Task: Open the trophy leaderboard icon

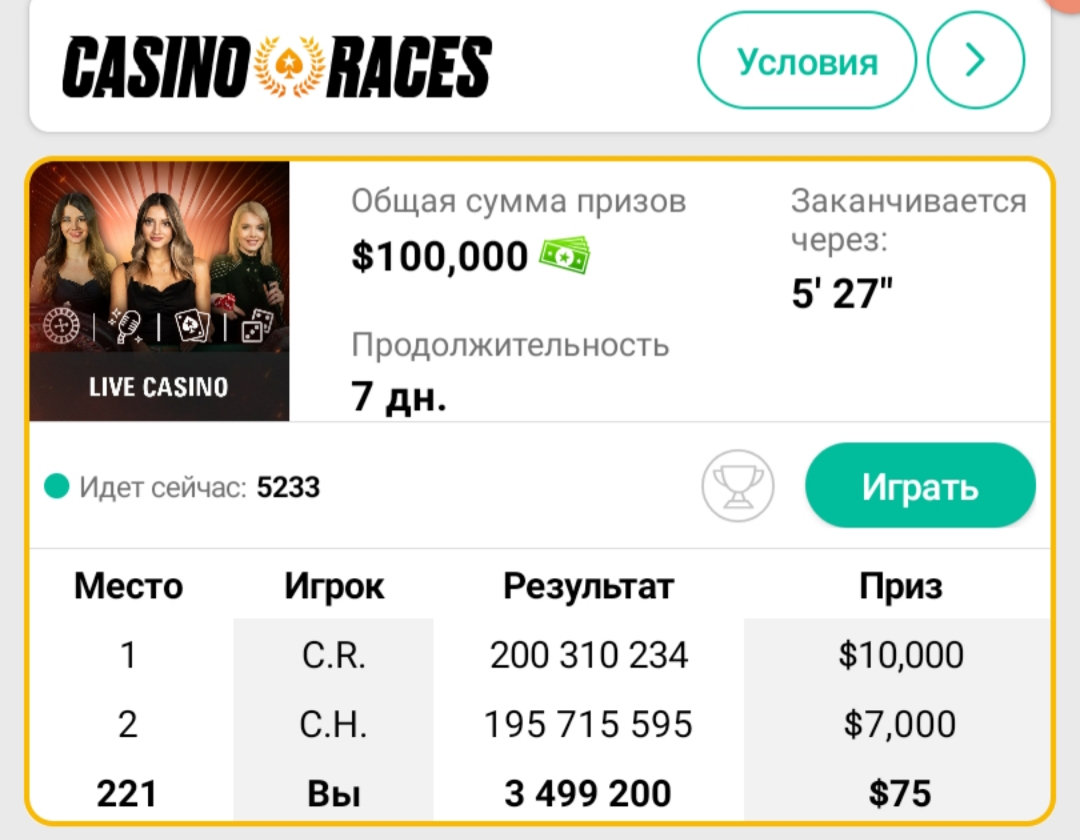Action: click(x=738, y=486)
